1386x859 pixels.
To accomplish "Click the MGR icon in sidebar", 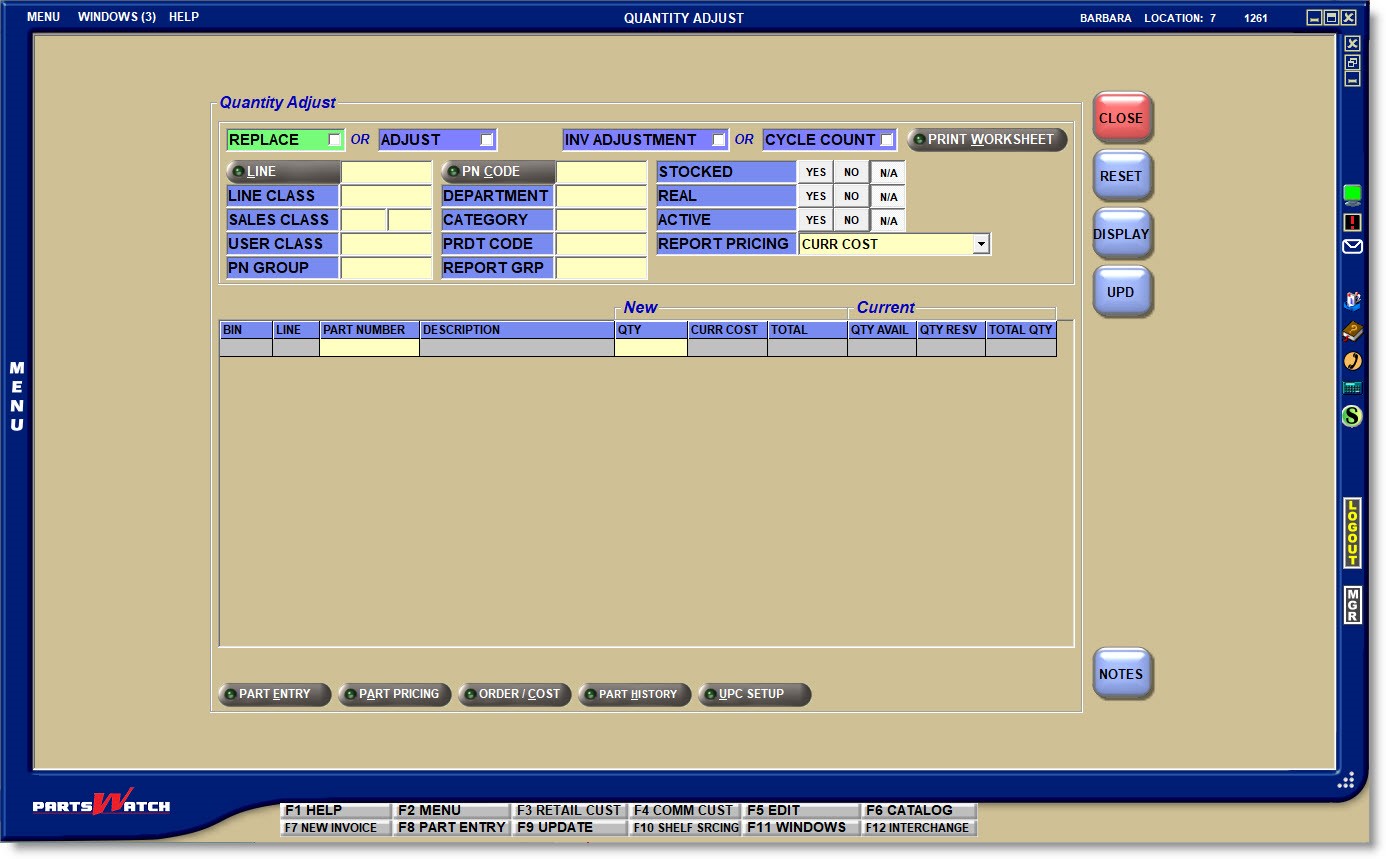I will pyautogui.click(x=1352, y=605).
